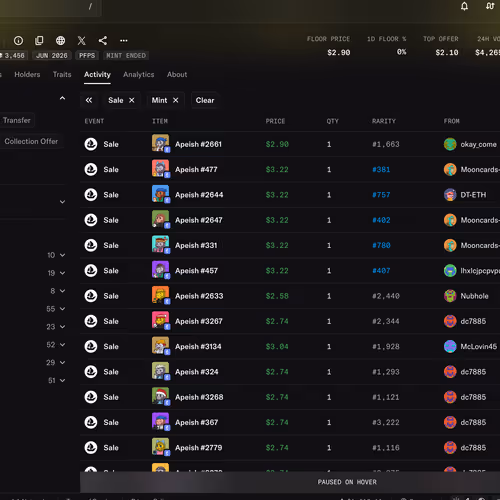Switch to the Holders tab
This screenshot has width=500, height=500.
point(27,74)
